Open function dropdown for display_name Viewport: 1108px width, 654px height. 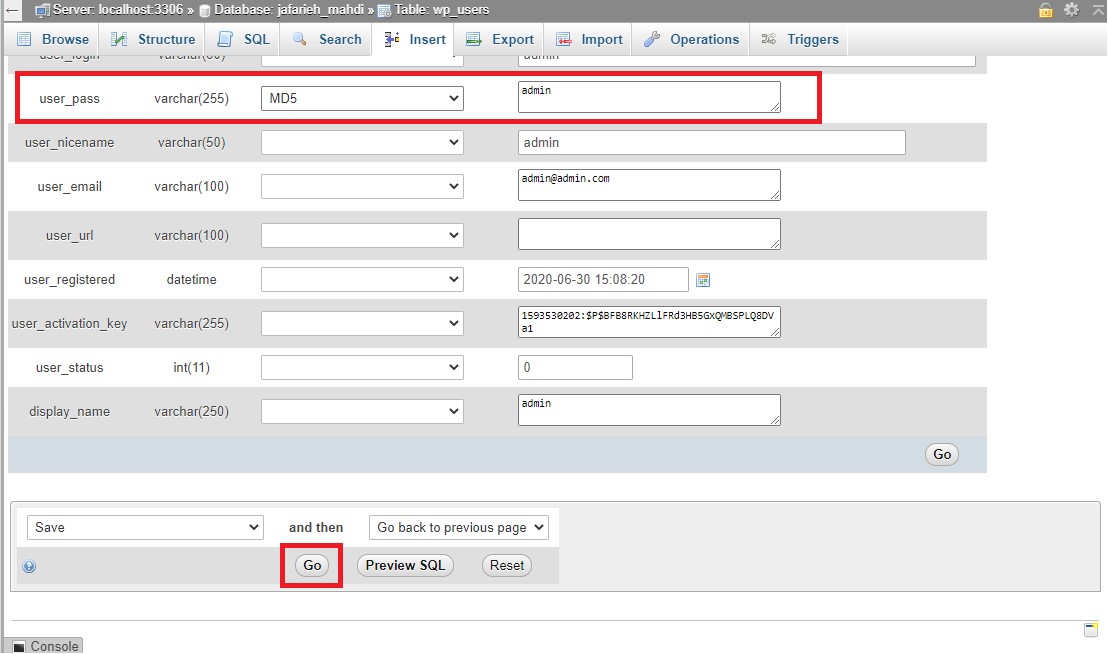(362, 411)
